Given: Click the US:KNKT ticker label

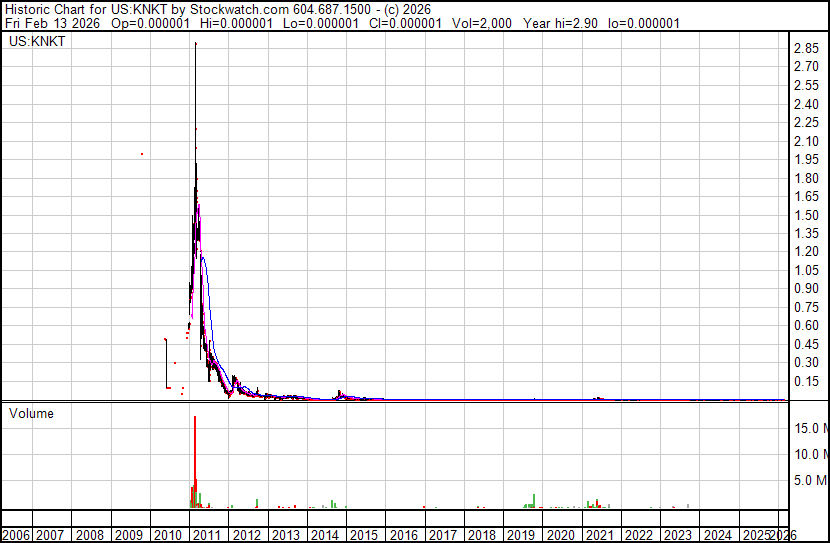Looking at the screenshot, I should pos(36,42).
